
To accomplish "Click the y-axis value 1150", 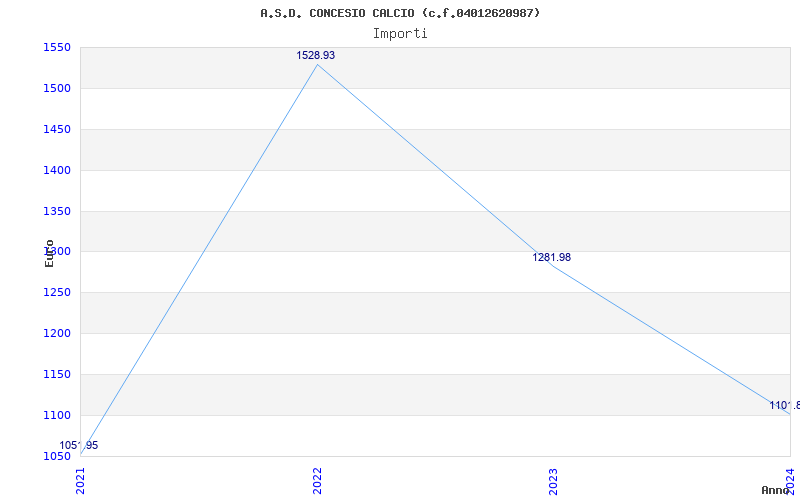I will 57,374.
